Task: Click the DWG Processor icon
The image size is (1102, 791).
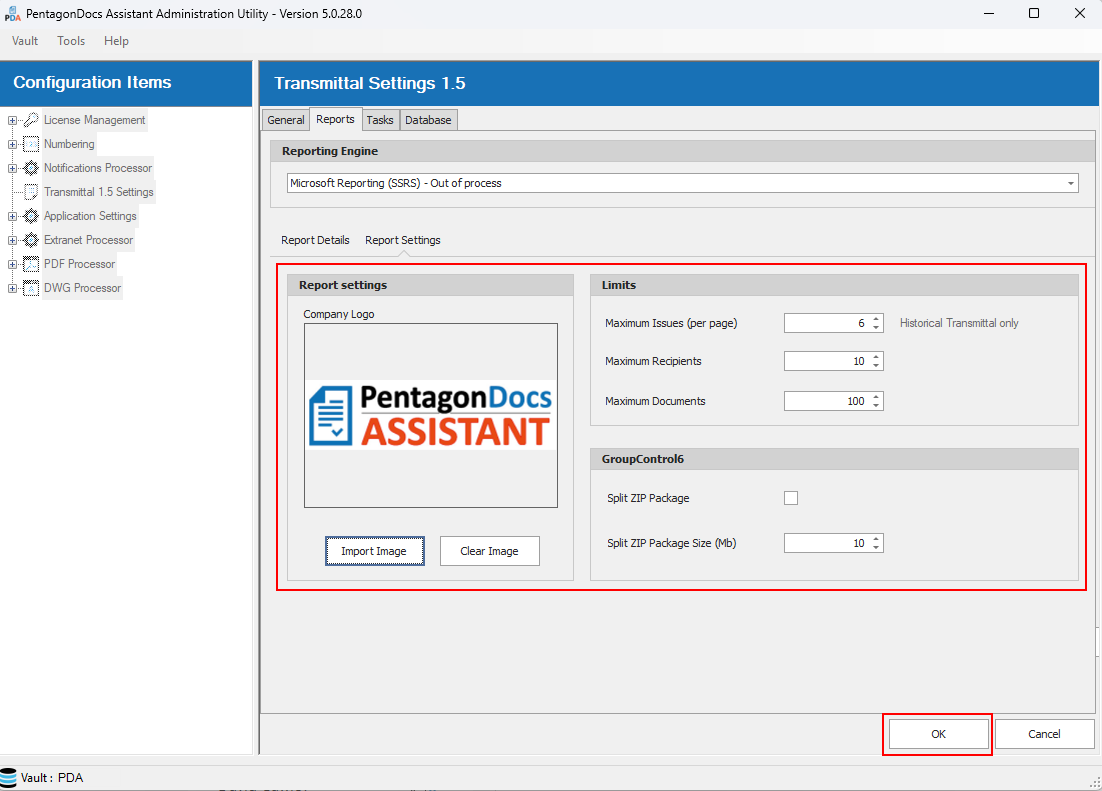Action: tap(31, 288)
